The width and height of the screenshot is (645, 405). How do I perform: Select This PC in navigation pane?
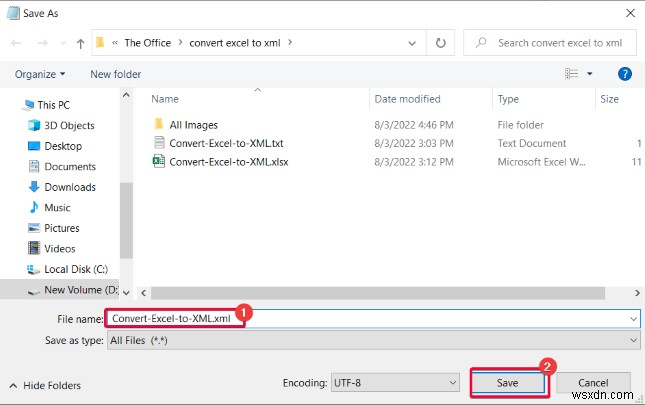coord(53,105)
